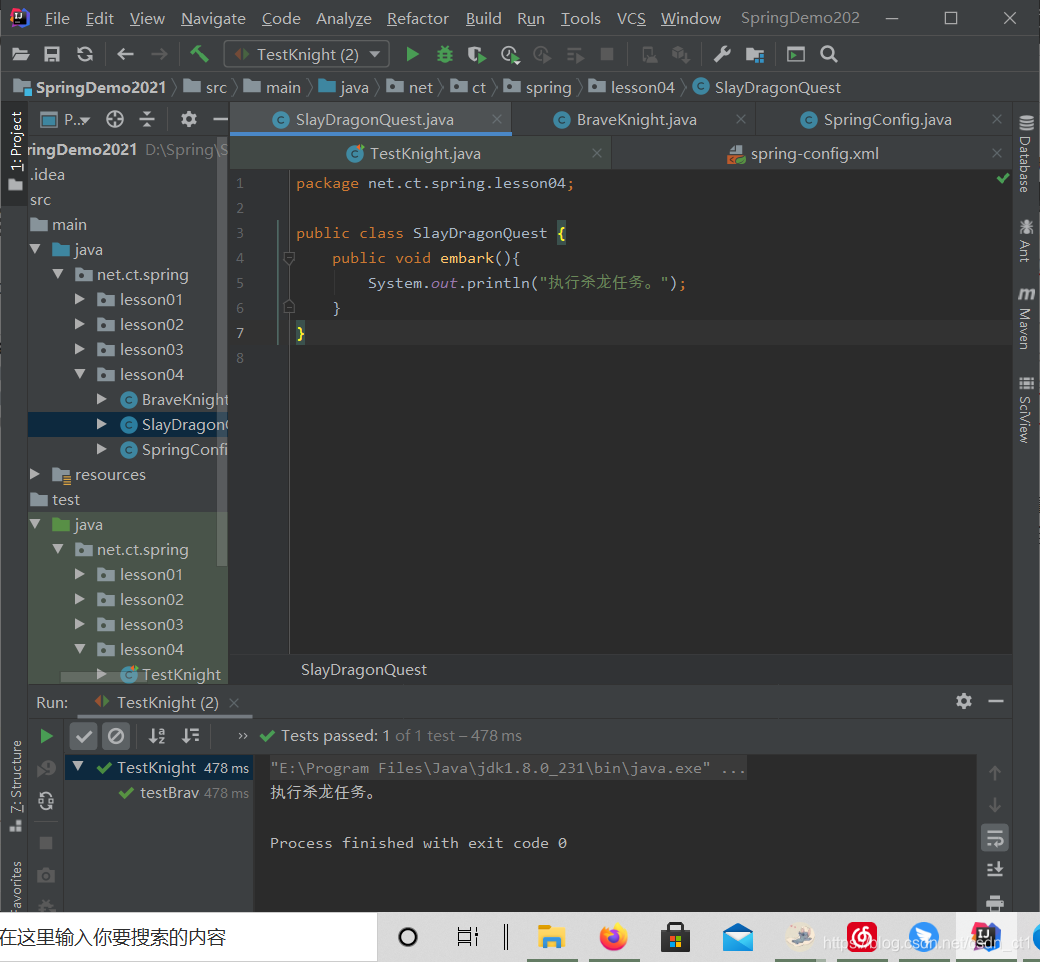Click the scroll to end icon in console
The image size is (1040, 962).
[x=995, y=870]
